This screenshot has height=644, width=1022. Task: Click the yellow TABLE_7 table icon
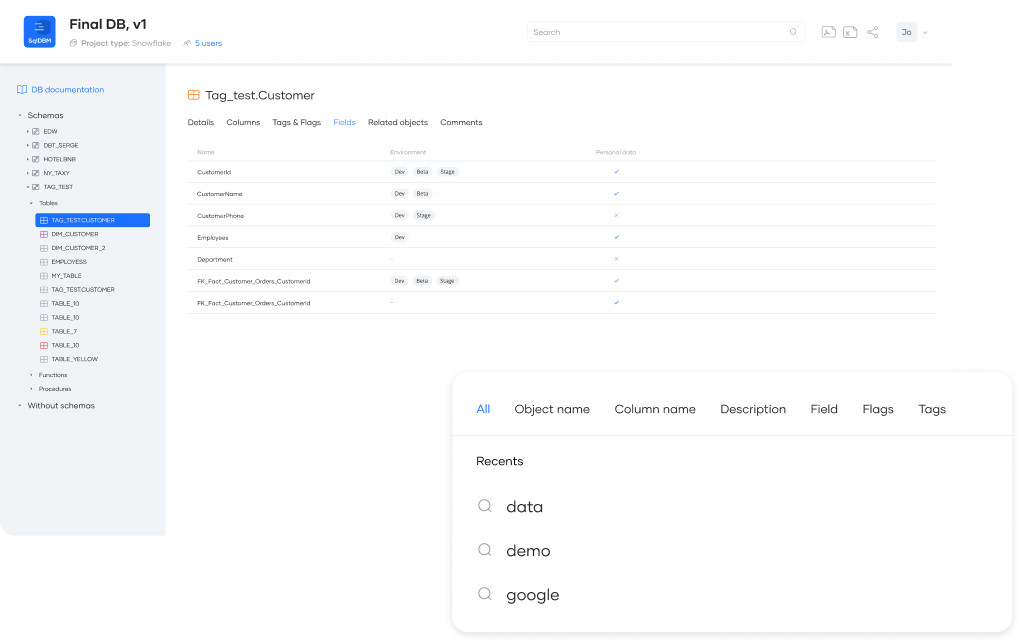(44, 331)
